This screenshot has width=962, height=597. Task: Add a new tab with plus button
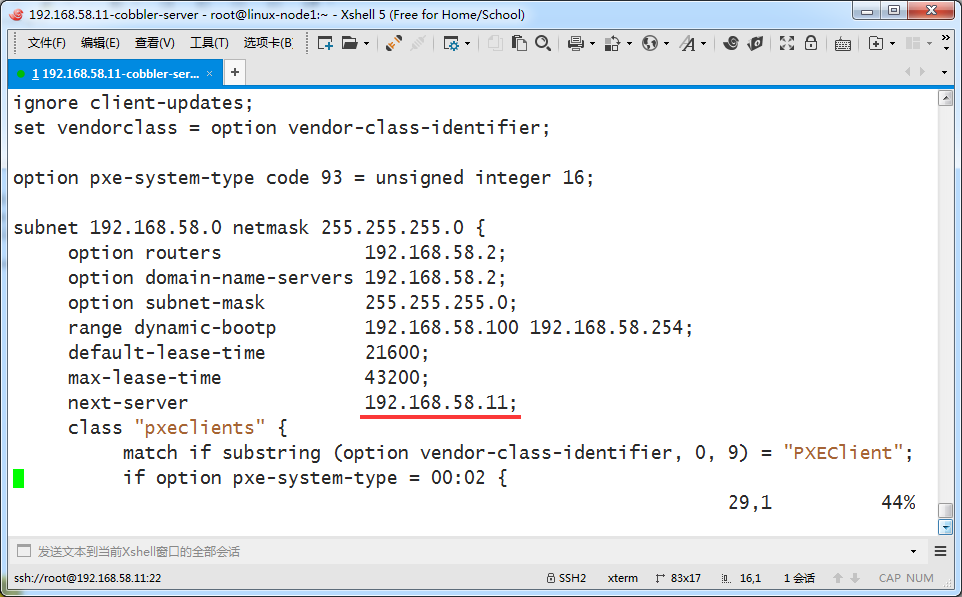(x=235, y=72)
